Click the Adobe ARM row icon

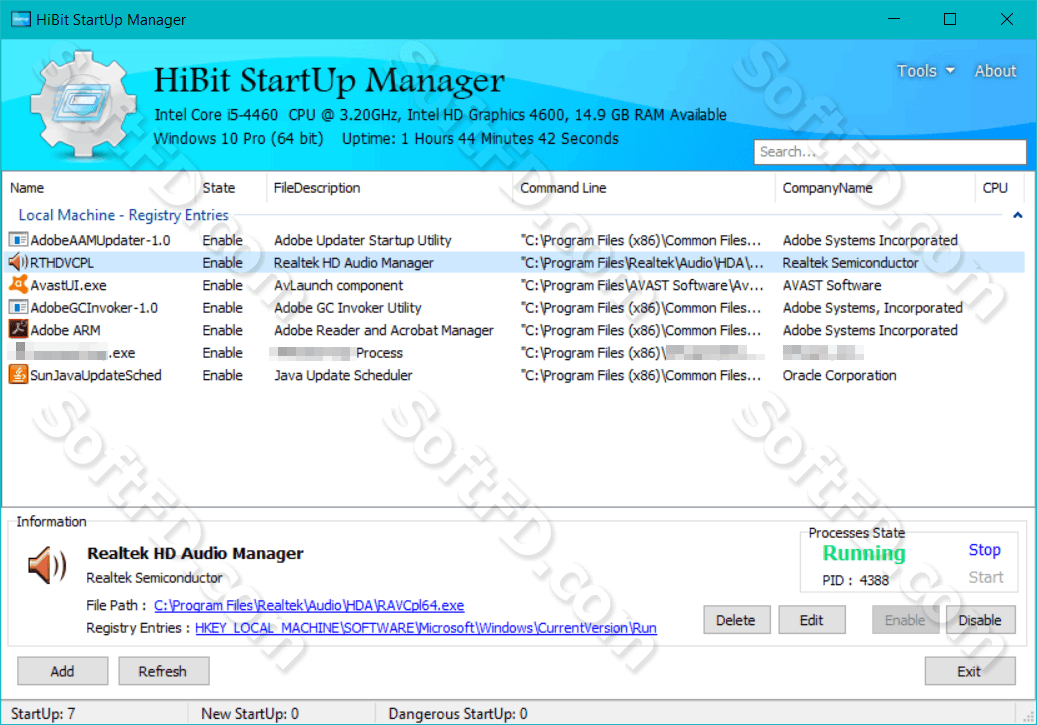pyautogui.click(x=18, y=330)
